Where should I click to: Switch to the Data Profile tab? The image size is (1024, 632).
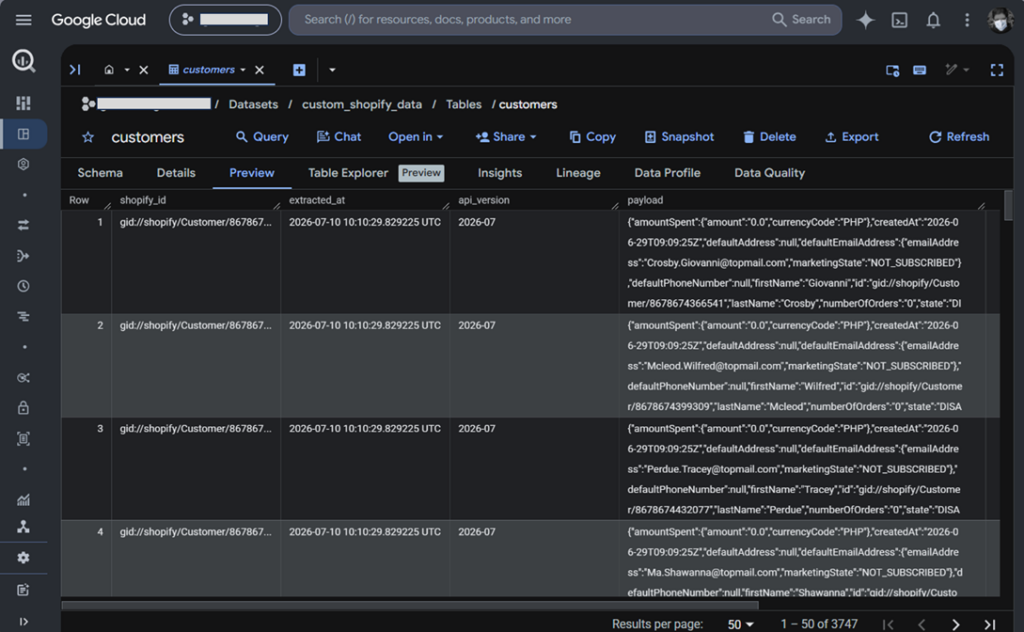pos(667,173)
